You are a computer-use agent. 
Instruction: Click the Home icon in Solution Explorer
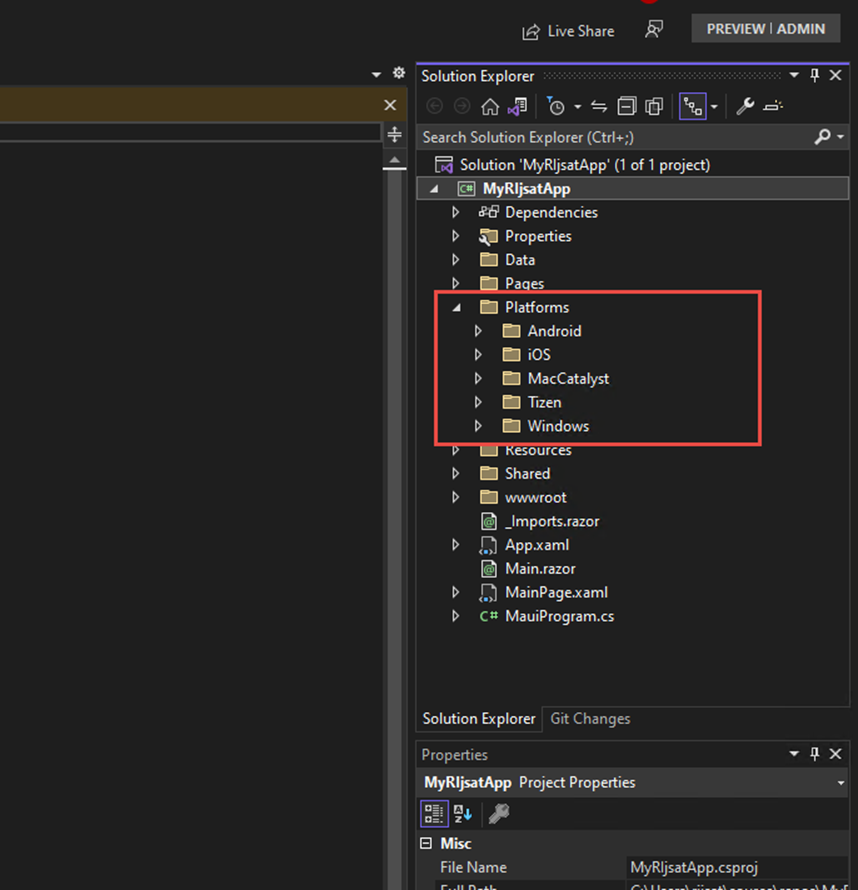[x=490, y=107]
